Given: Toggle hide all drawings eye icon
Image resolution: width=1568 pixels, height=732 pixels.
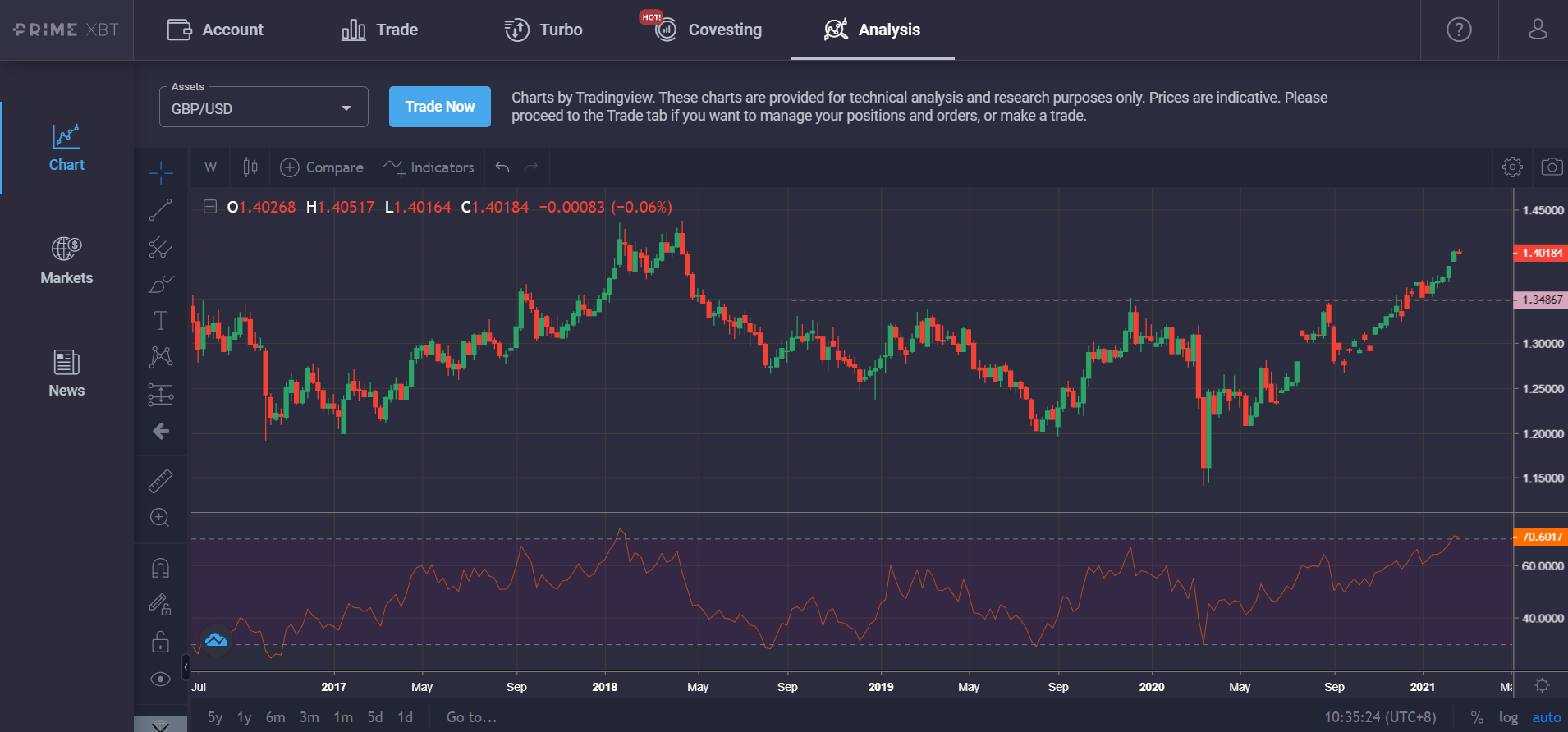Looking at the screenshot, I should pyautogui.click(x=161, y=679).
